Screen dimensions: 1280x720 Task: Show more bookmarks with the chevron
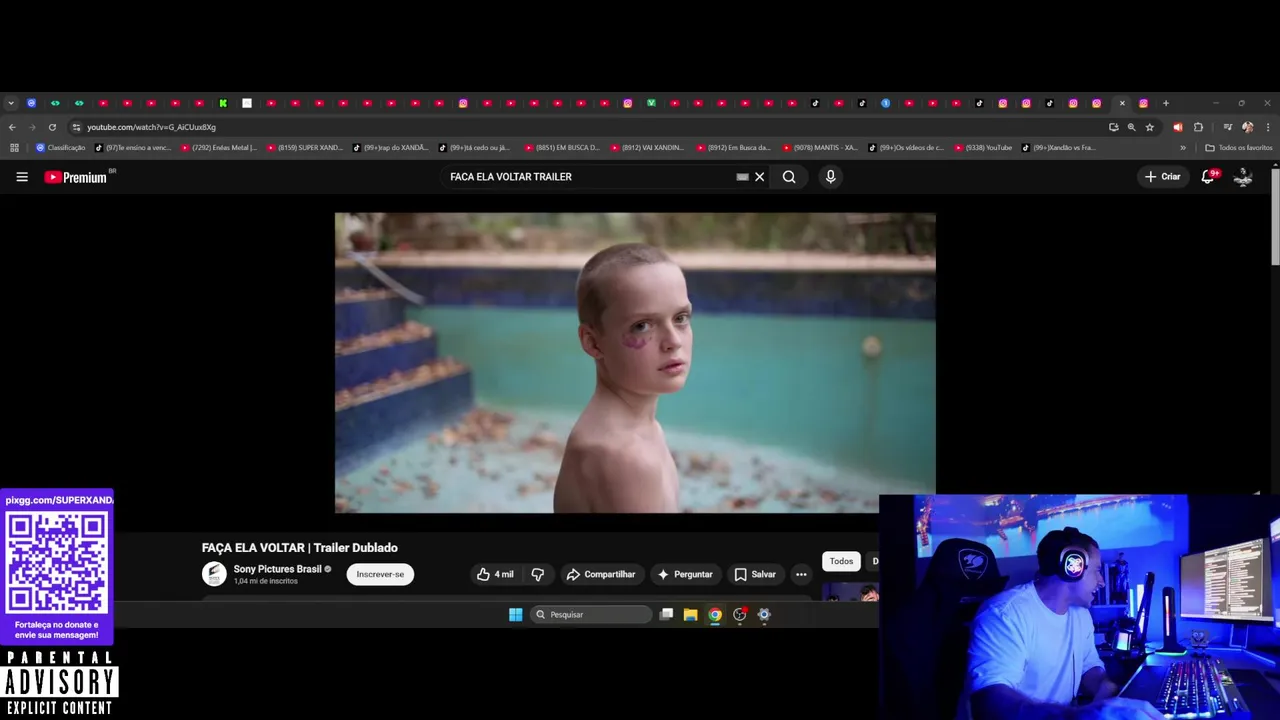click(x=1183, y=148)
